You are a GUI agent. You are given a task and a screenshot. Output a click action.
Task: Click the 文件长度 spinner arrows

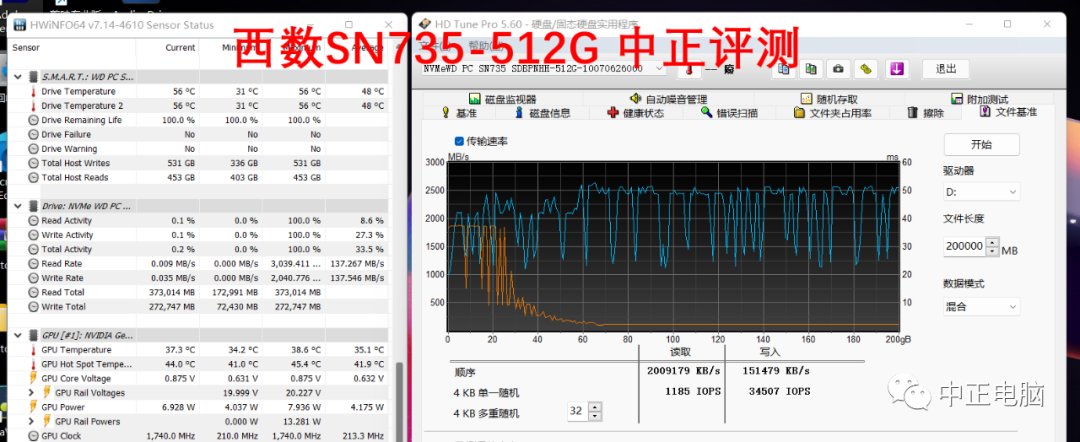click(992, 246)
